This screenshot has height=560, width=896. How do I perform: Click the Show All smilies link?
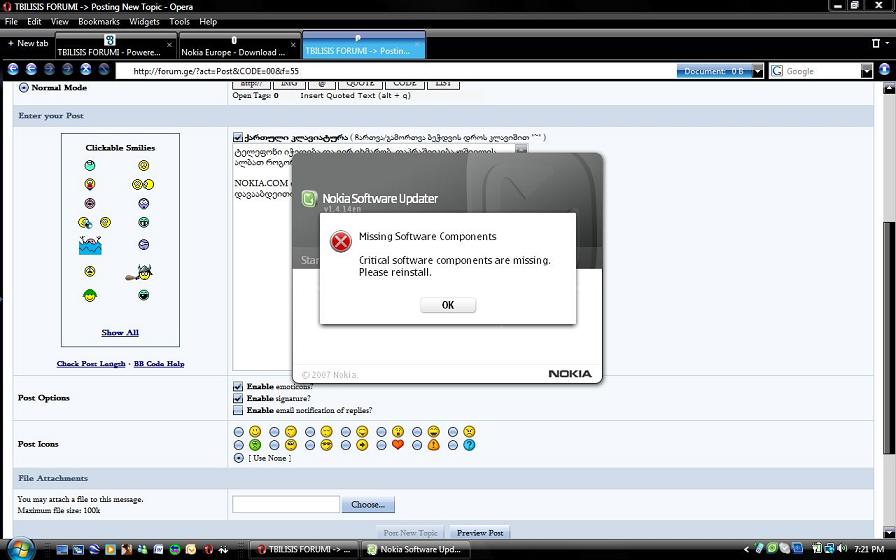point(120,333)
